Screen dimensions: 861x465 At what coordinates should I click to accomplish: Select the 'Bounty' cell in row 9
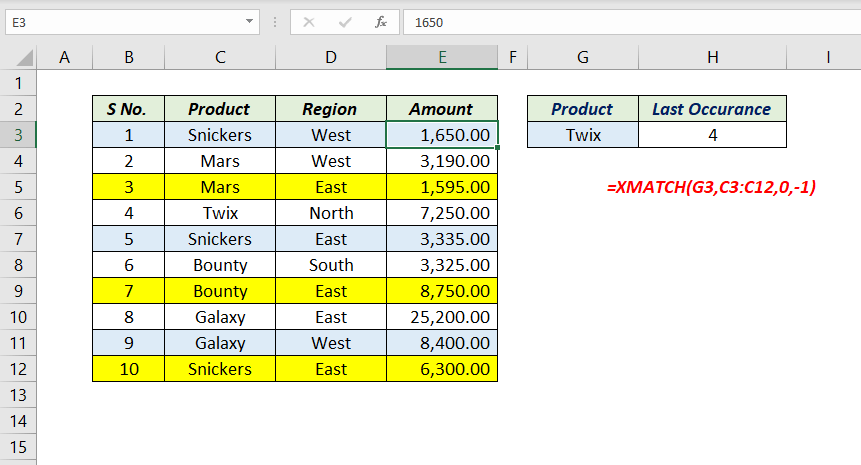tap(220, 290)
